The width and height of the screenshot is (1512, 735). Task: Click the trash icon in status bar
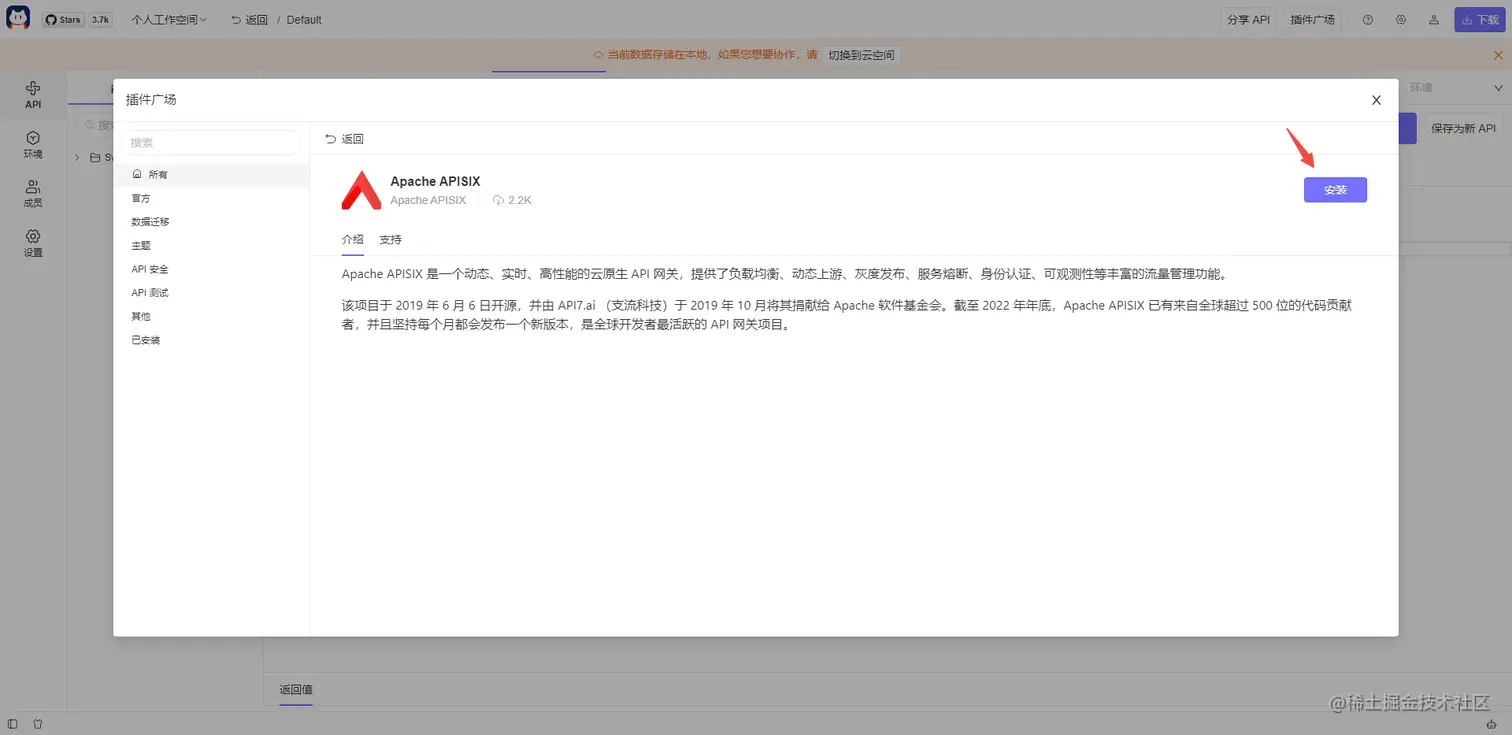click(38, 723)
